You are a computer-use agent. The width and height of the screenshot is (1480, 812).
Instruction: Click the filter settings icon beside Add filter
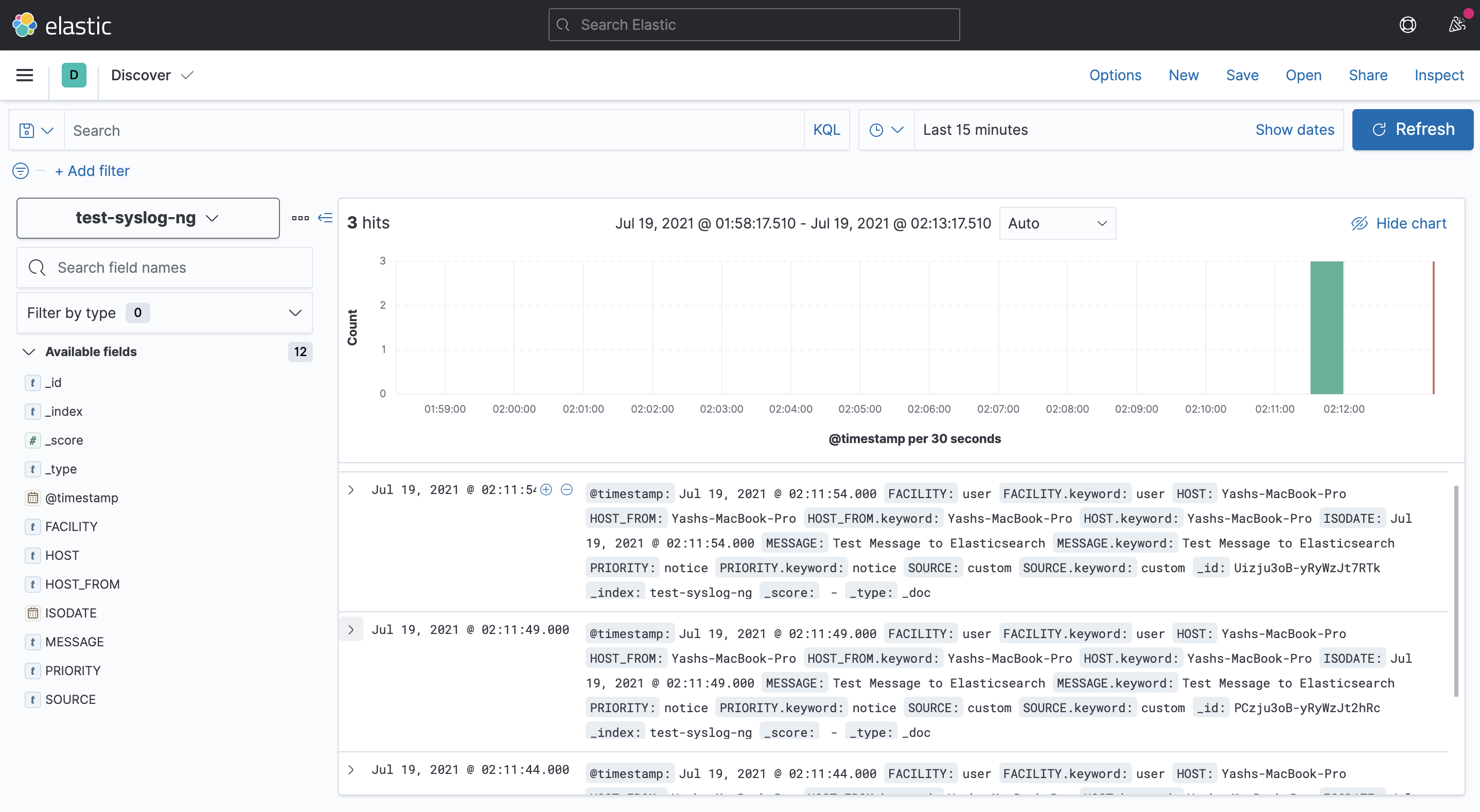click(20, 171)
